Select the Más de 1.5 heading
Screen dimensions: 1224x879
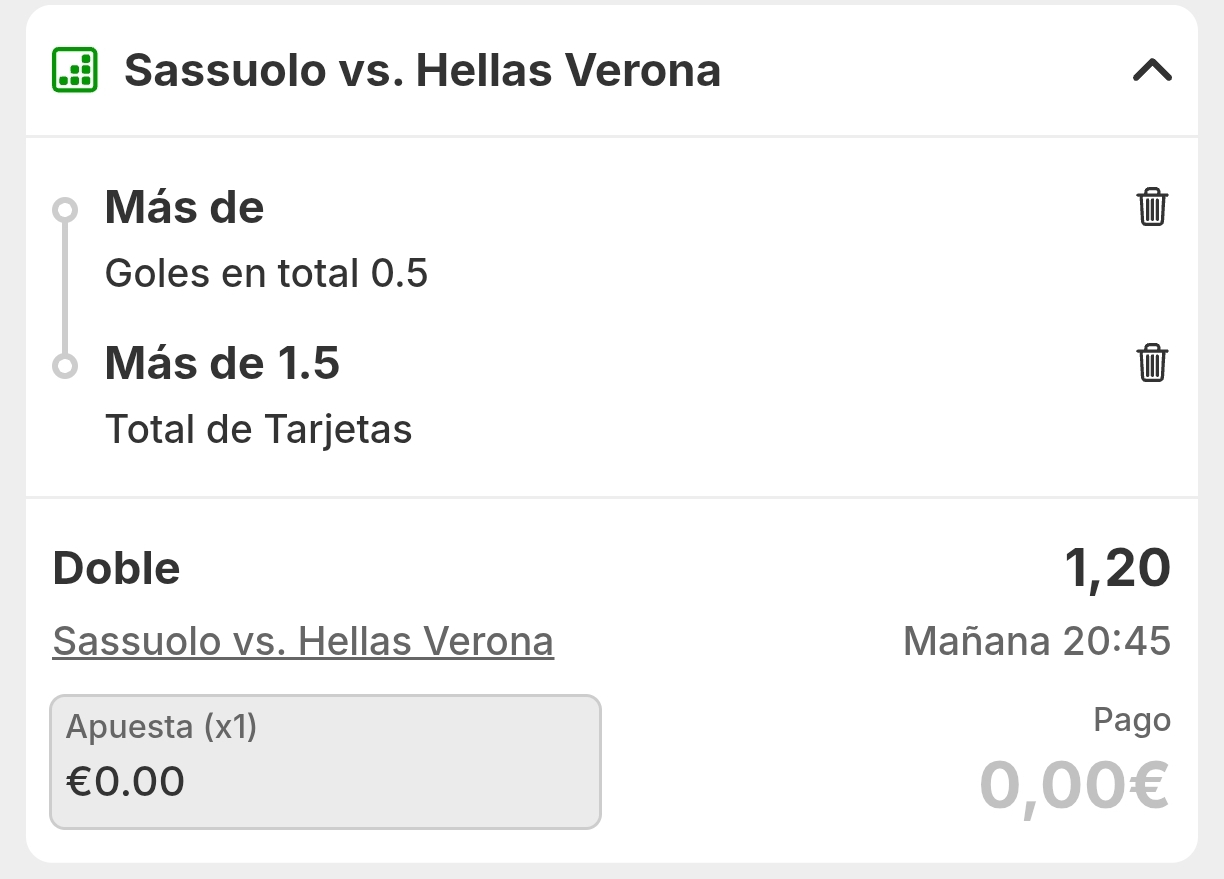pos(222,364)
